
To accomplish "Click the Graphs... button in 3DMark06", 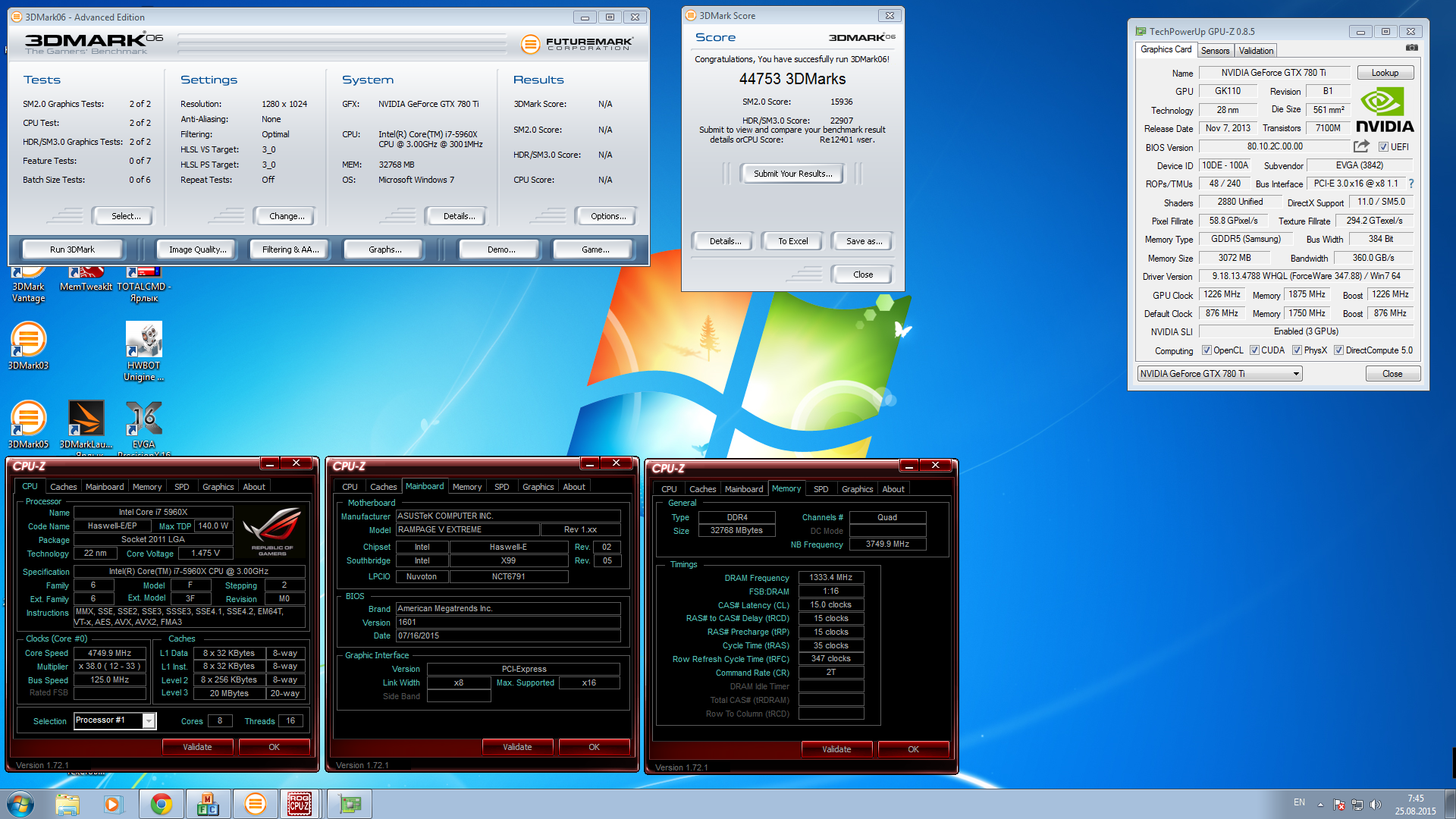I will pyautogui.click(x=384, y=249).
